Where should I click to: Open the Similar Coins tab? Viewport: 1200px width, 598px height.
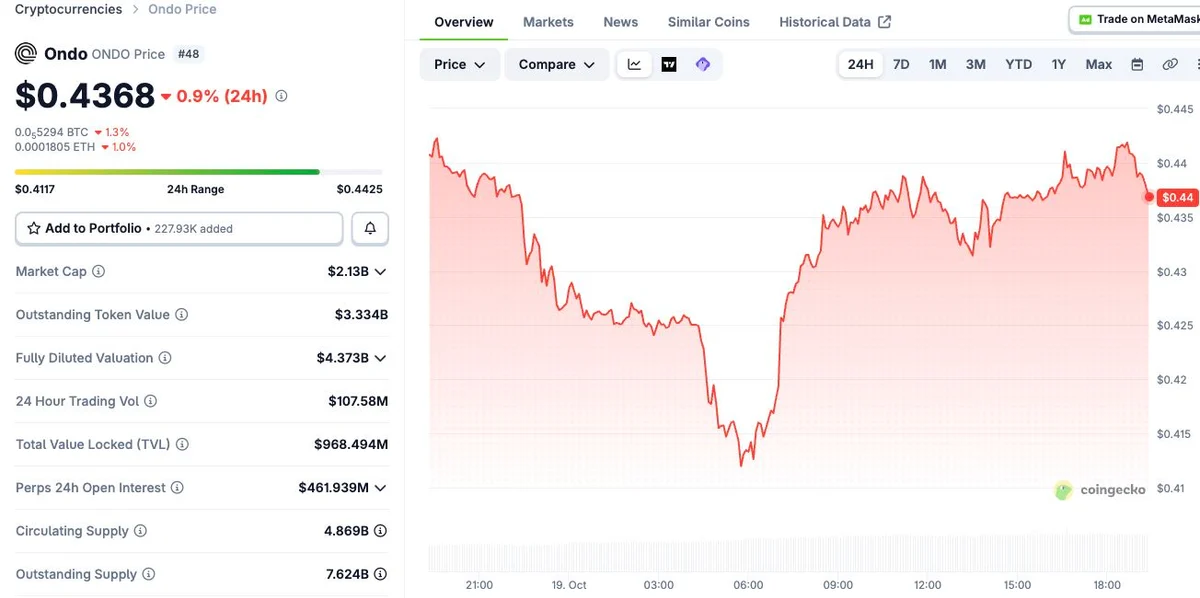tap(708, 22)
